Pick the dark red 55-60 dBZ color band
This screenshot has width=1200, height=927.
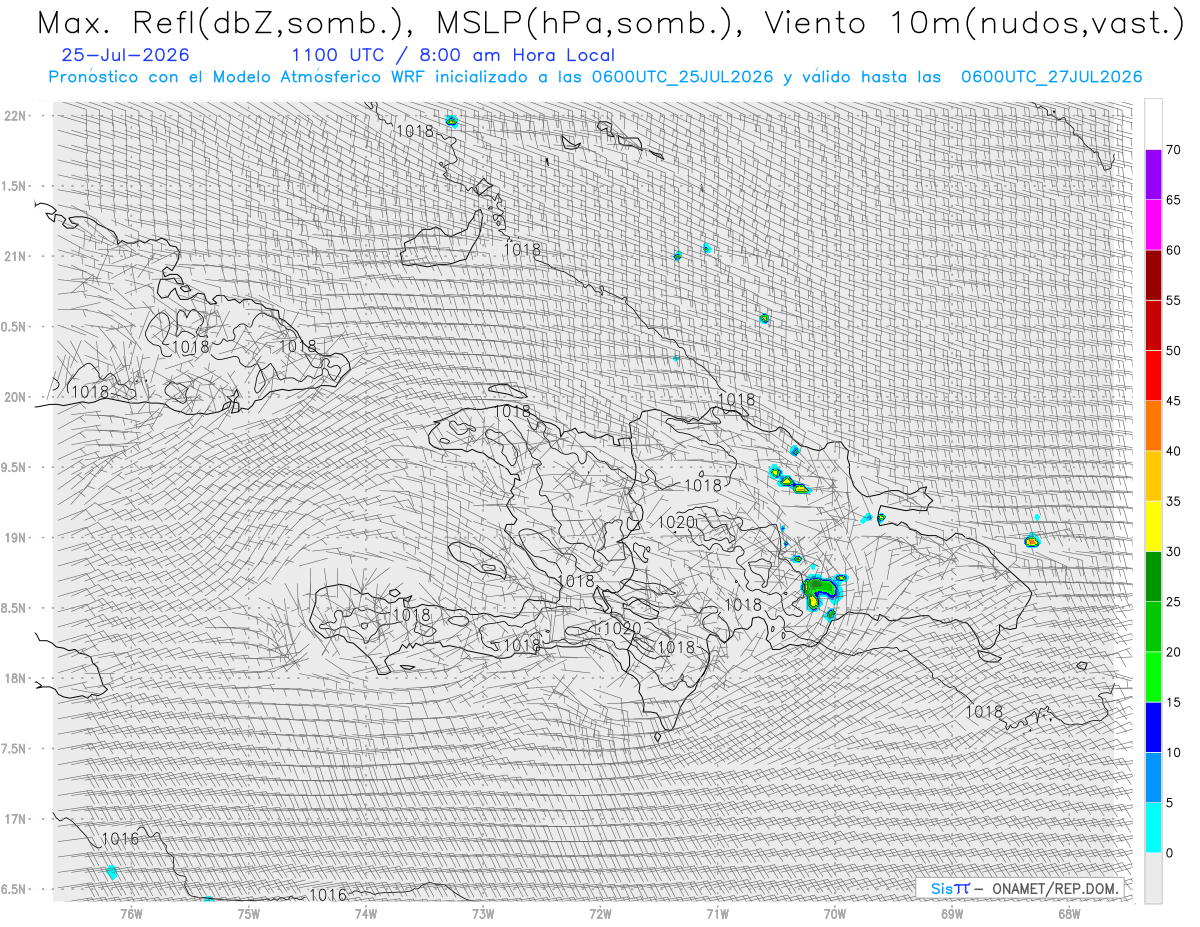(x=1153, y=275)
